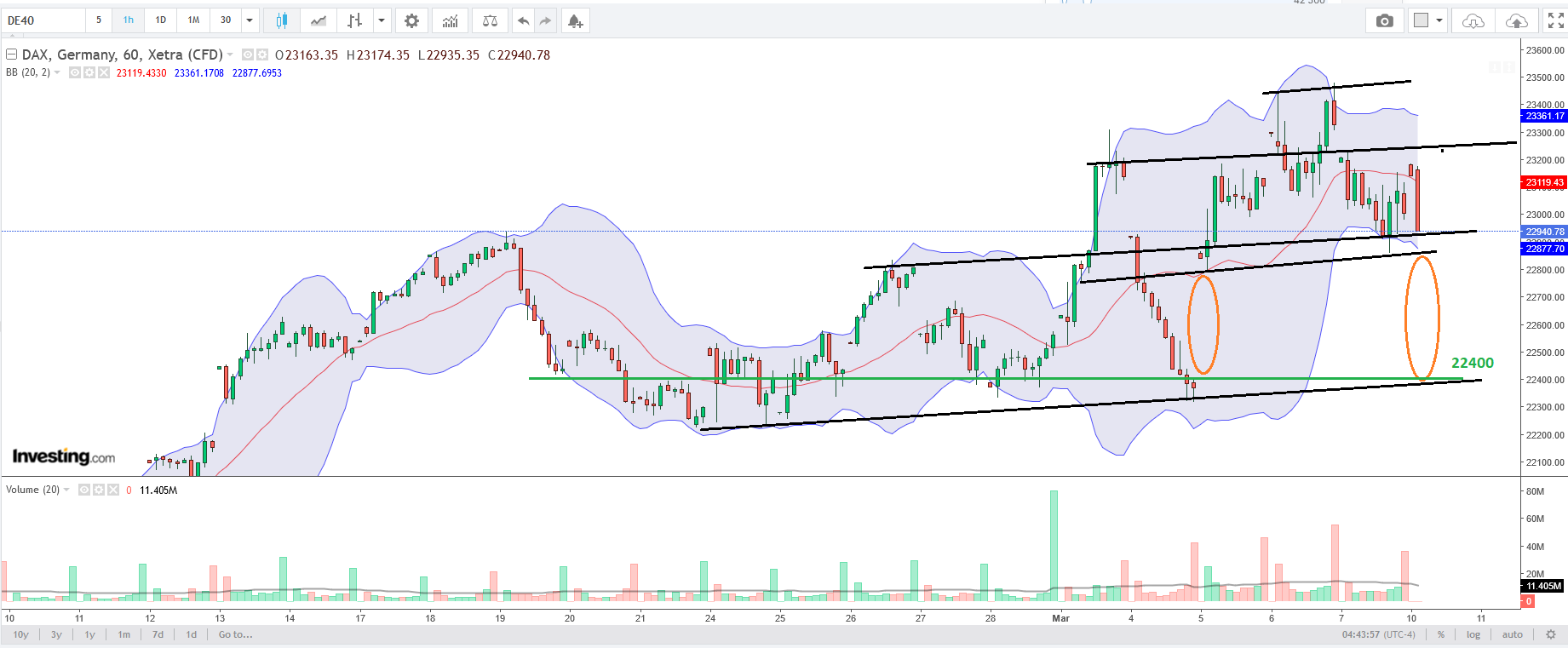Collapse the DAX legend with minus box
The height and width of the screenshot is (648, 1568).
12,54
